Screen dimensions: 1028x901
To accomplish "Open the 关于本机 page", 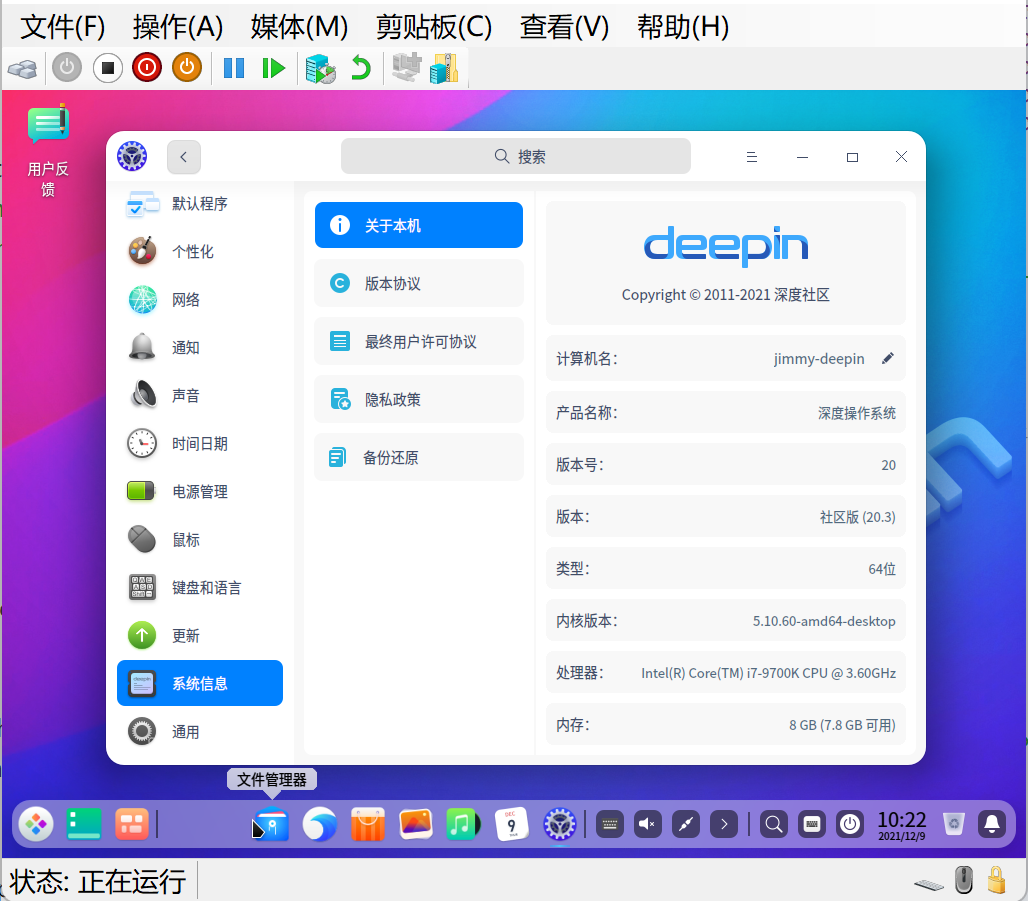I will click(419, 225).
